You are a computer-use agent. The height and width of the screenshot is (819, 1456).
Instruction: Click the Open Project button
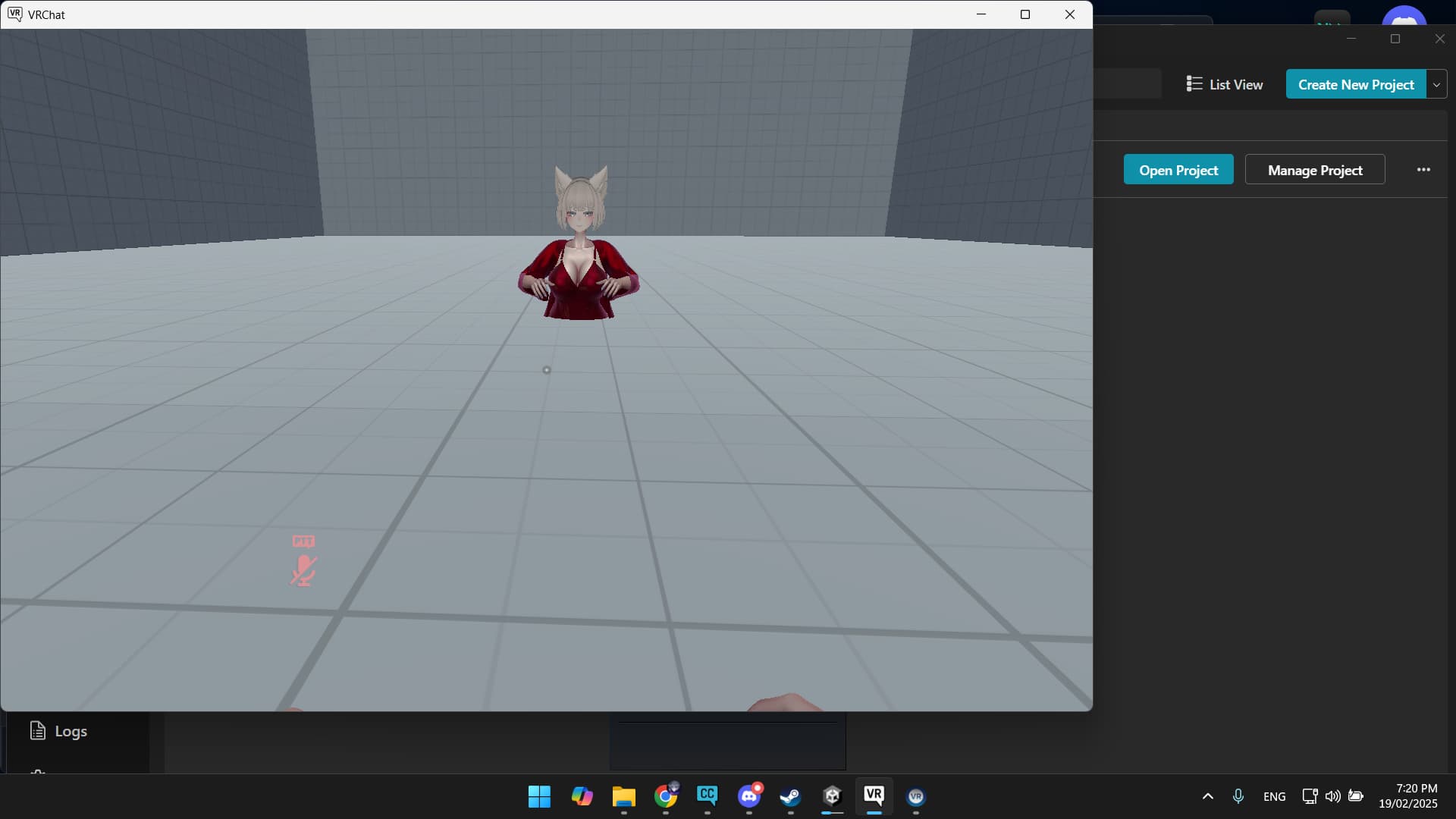tap(1178, 170)
